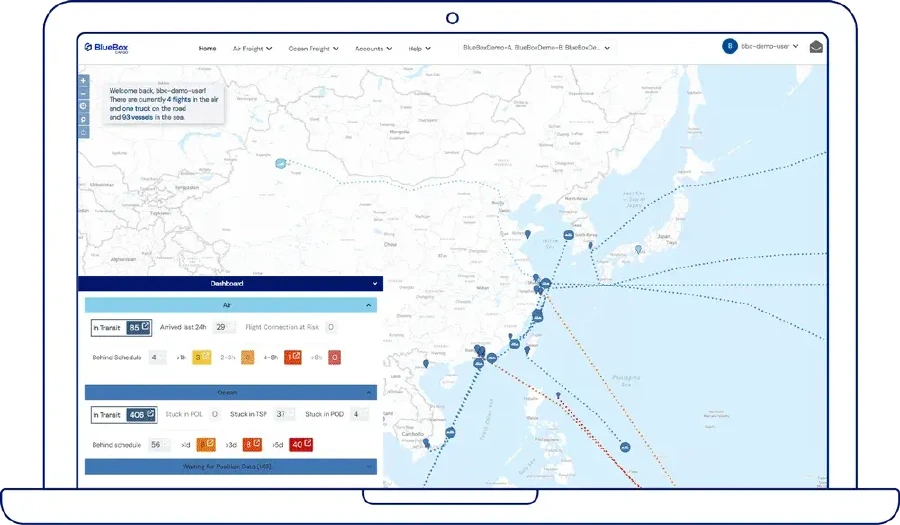Collapse the Ocean section chevron

coord(368,392)
